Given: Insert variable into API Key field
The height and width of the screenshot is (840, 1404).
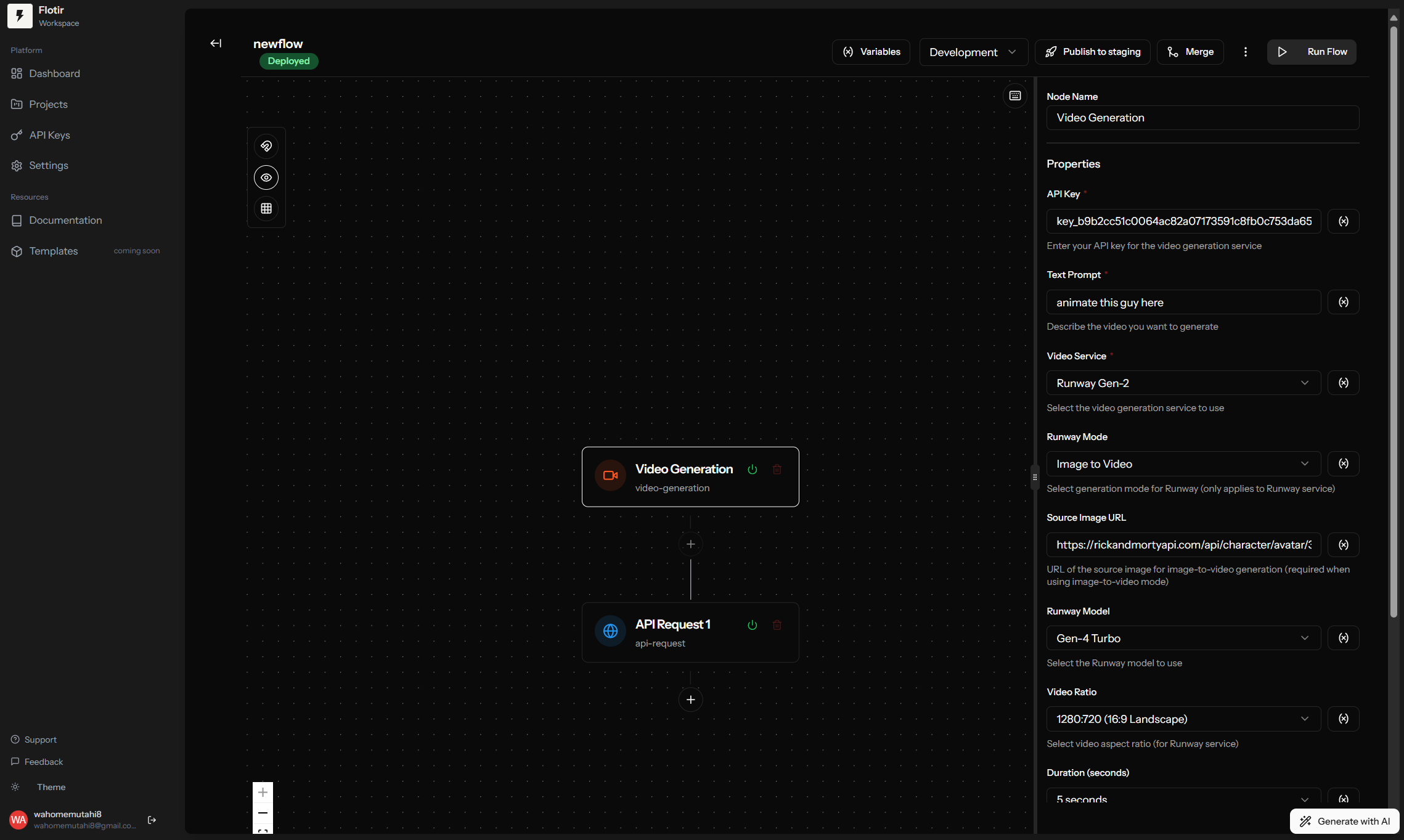Looking at the screenshot, I should [1343, 221].
